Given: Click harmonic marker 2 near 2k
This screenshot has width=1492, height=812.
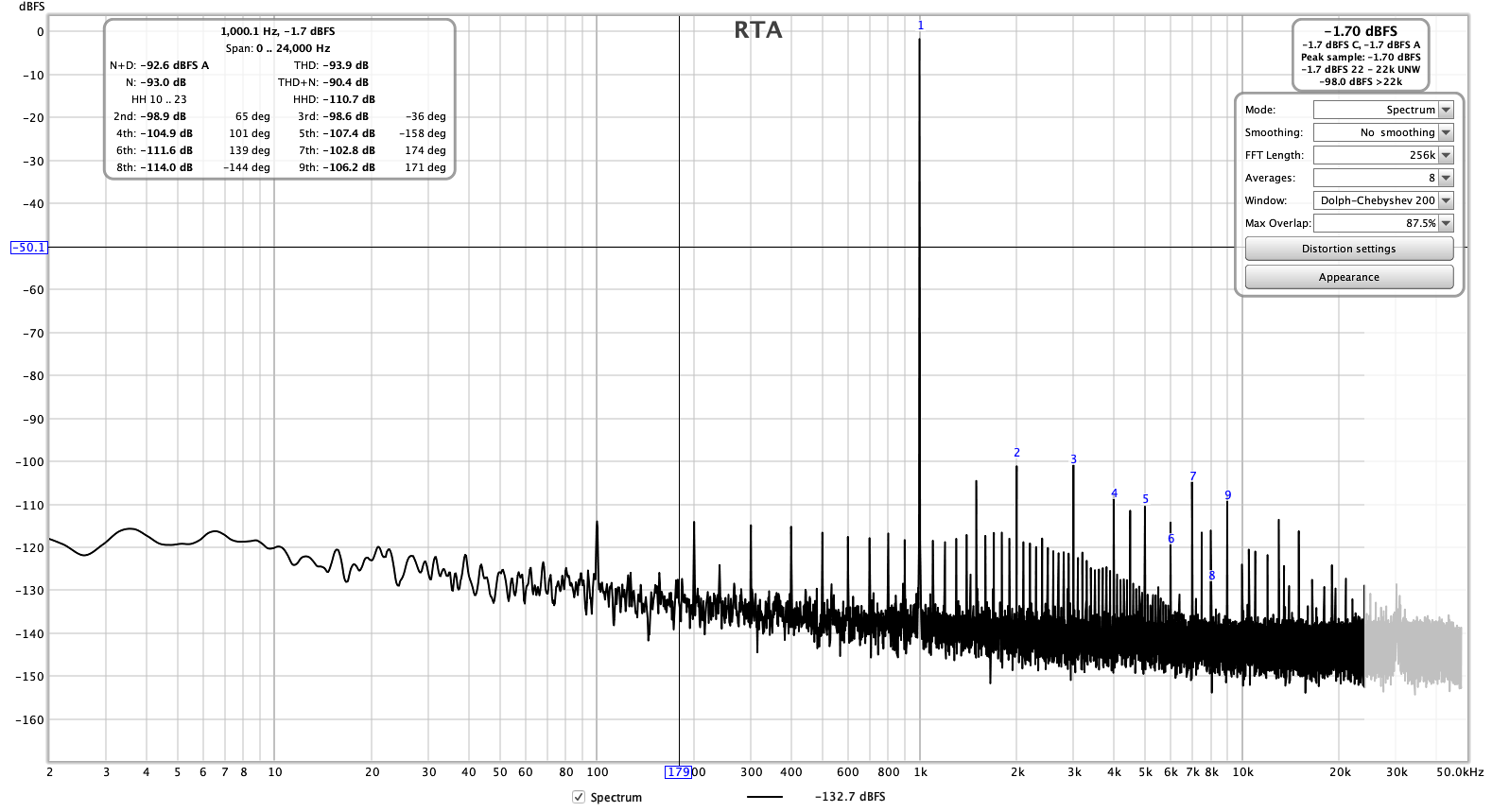Looking at the screenshot, I should point(1016,453).
